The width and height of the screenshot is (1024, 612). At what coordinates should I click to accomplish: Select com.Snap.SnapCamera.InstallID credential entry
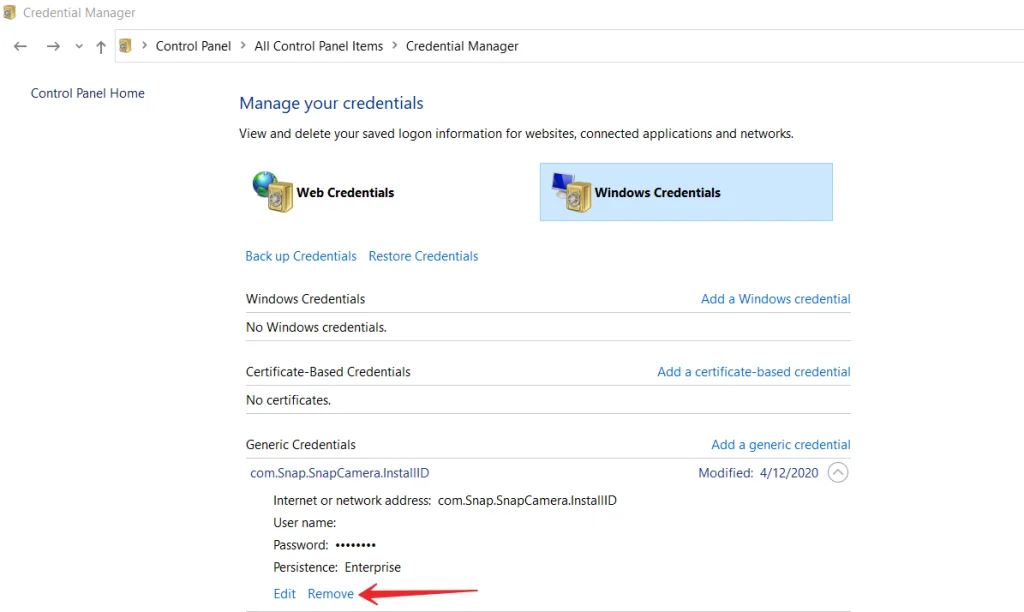[x=340, y=473]
